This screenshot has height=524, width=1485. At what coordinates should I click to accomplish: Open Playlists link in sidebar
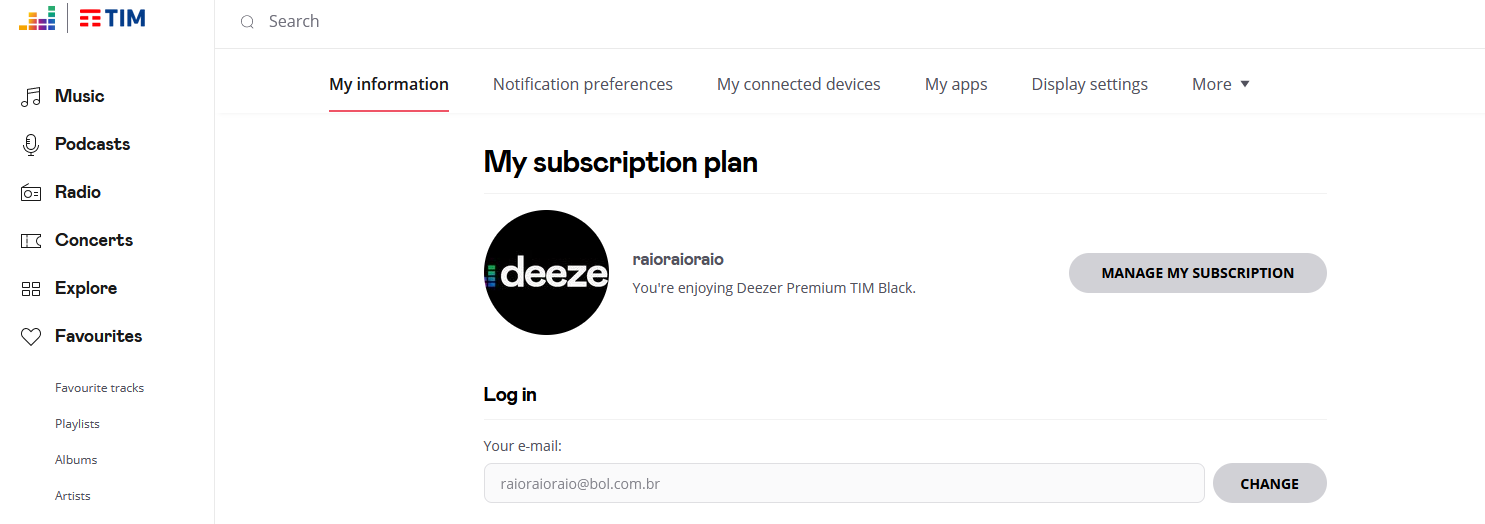77,424
